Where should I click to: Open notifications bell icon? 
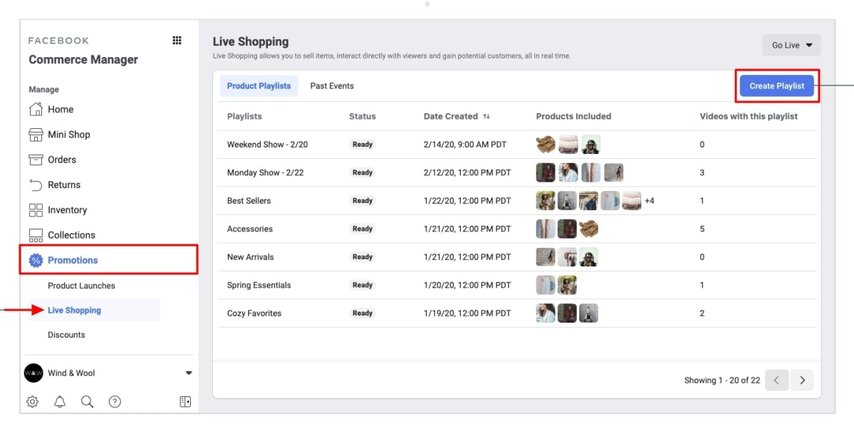[x=60, y=402]
